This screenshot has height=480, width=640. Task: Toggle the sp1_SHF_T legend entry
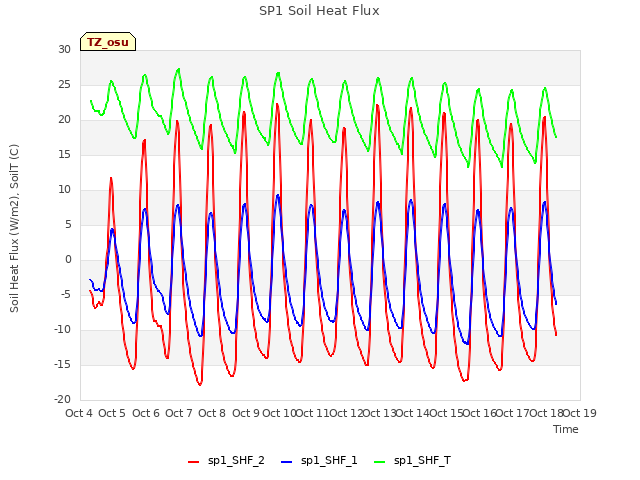pyautogui.click(x=413, y=461)
